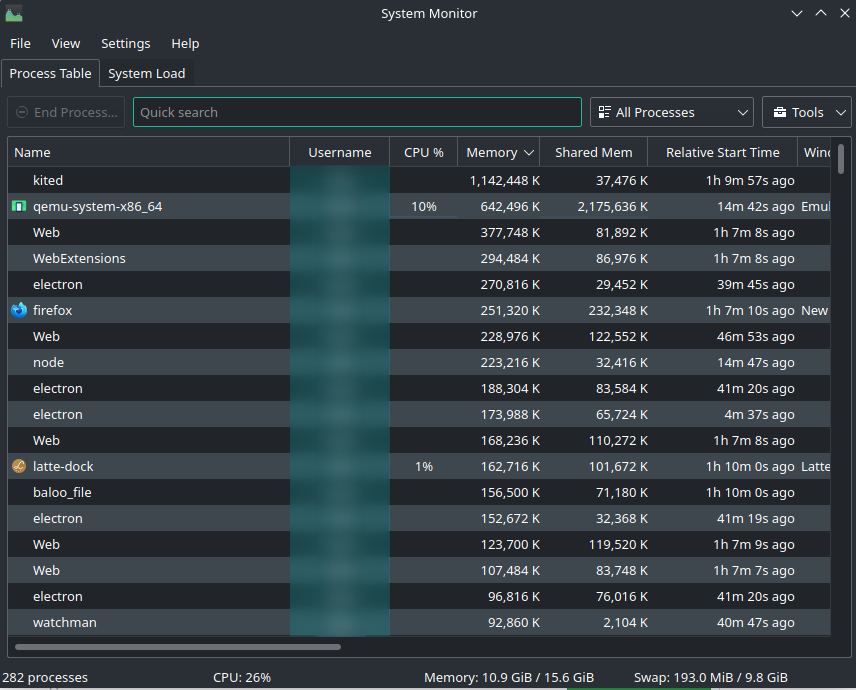Click the 1% CPU value for latte-dock
This screenshot has height=690, width=856.
pyautogui.click(x=424, y=466)
